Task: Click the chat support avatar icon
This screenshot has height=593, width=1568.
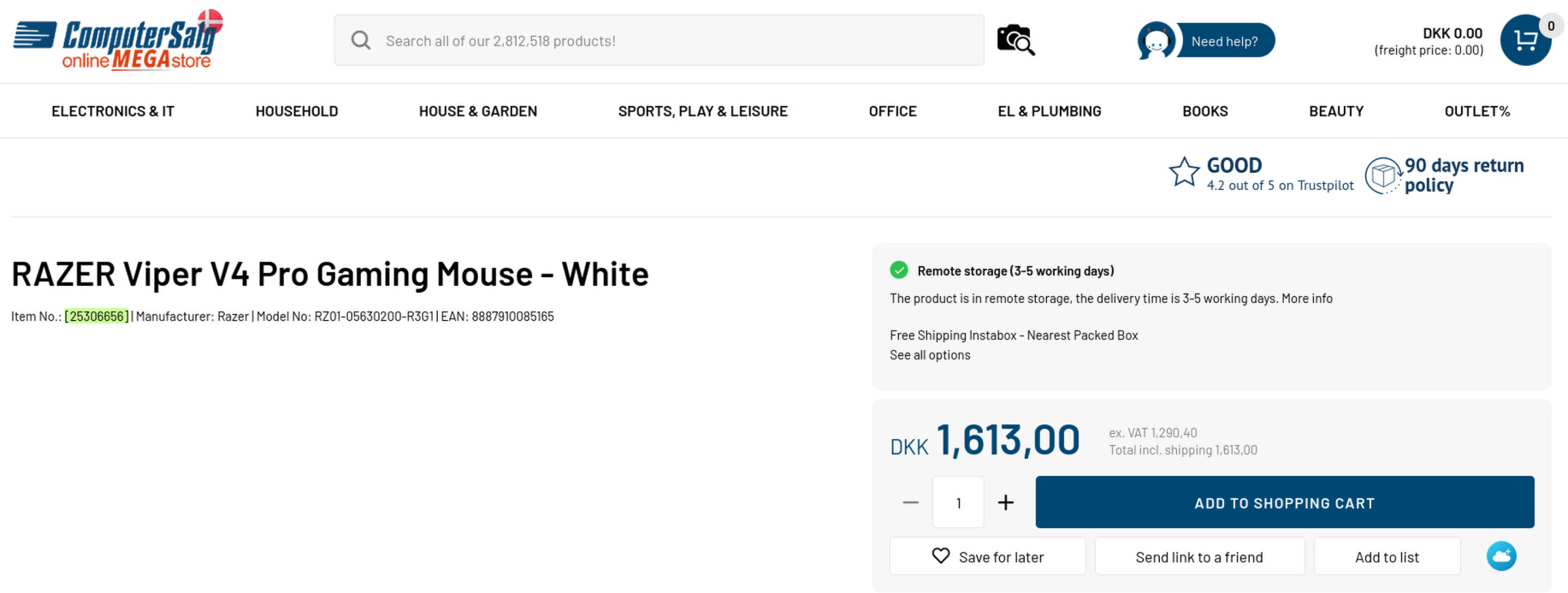Action: click(1156, 41)
